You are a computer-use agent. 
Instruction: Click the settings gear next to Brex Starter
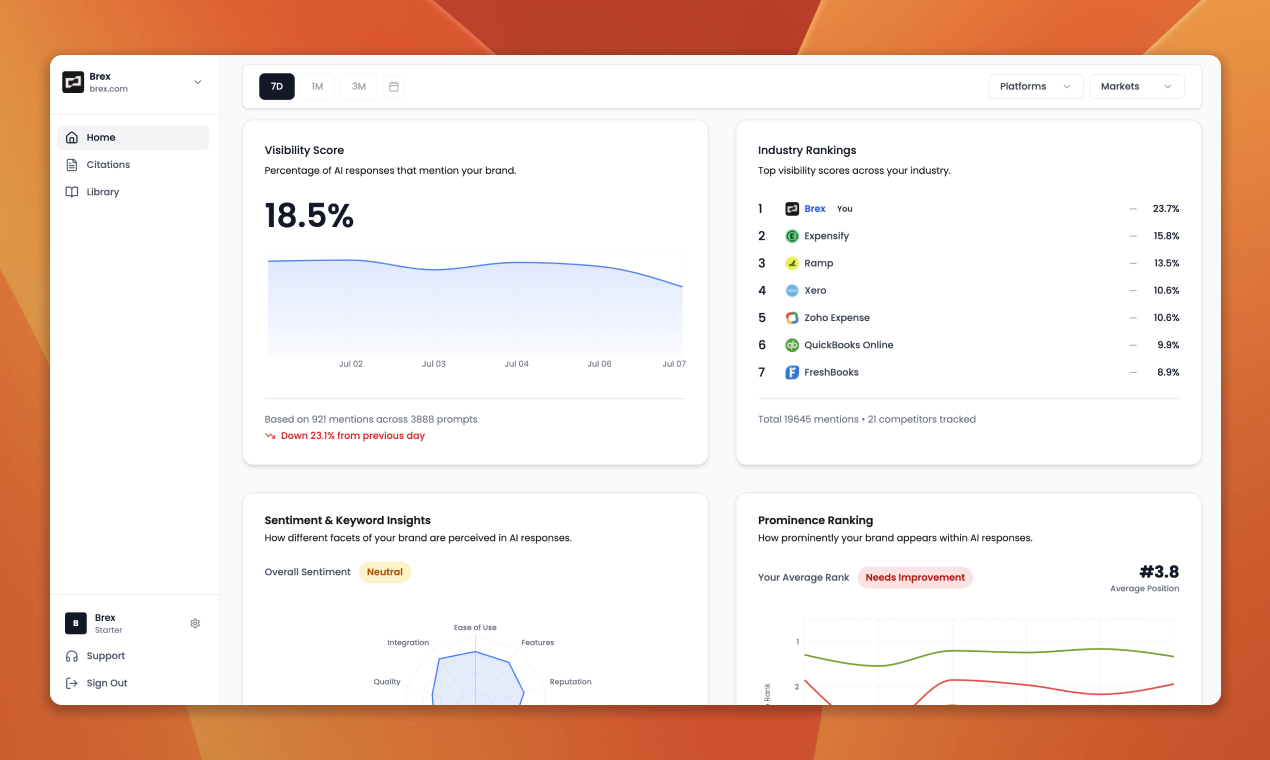[195, 623]
